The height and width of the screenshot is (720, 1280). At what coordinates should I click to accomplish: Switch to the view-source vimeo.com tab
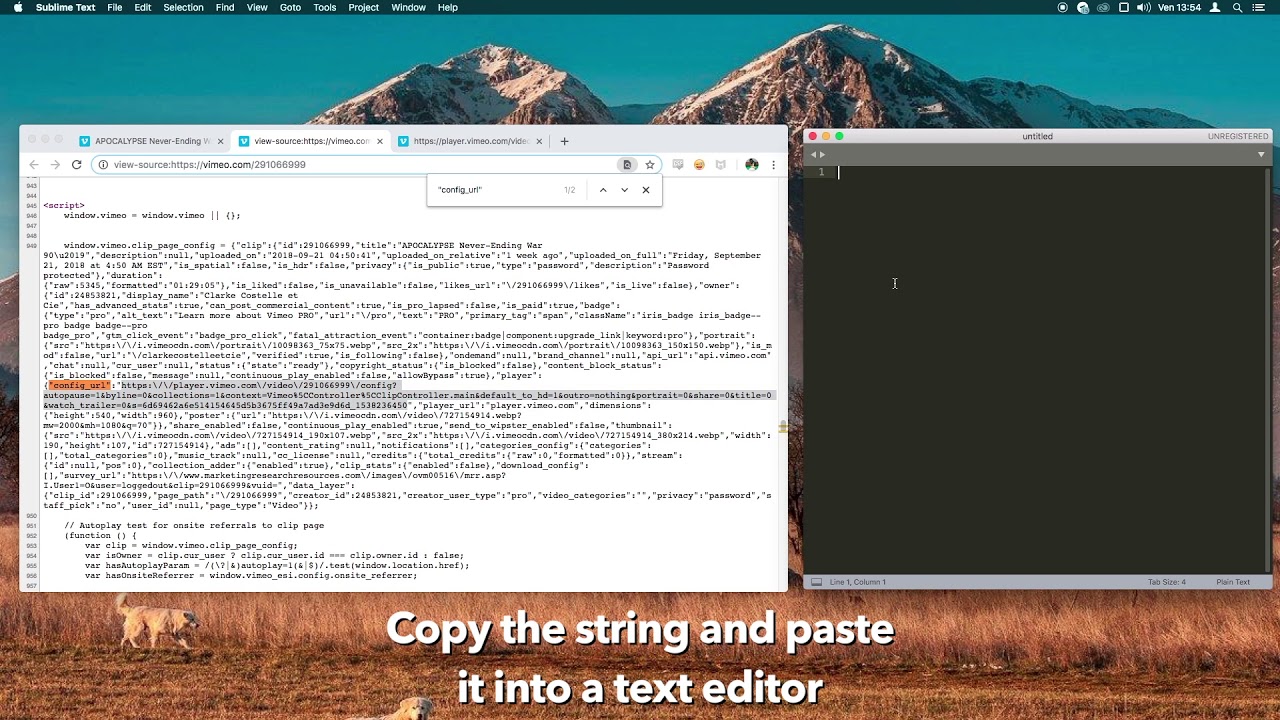tap(310, 141)
